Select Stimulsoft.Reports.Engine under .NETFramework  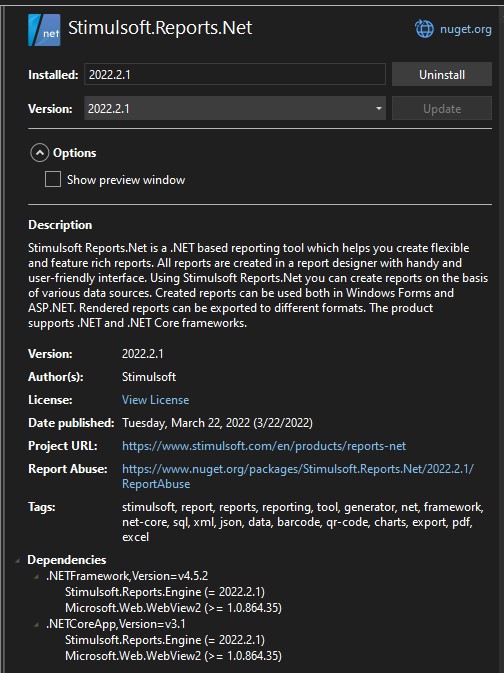coord(165,592)
